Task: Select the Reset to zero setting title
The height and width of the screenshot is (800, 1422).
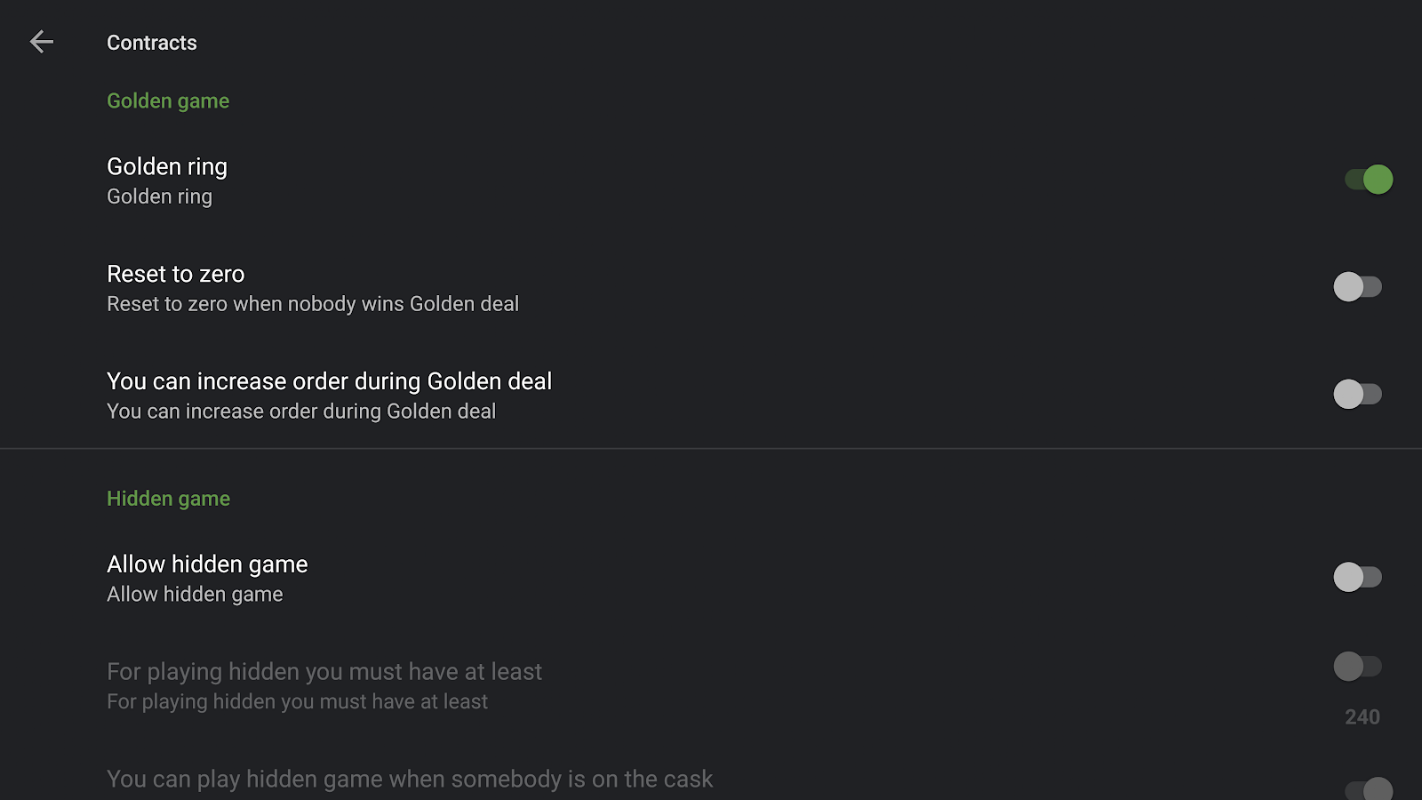Action: (176, 274)
